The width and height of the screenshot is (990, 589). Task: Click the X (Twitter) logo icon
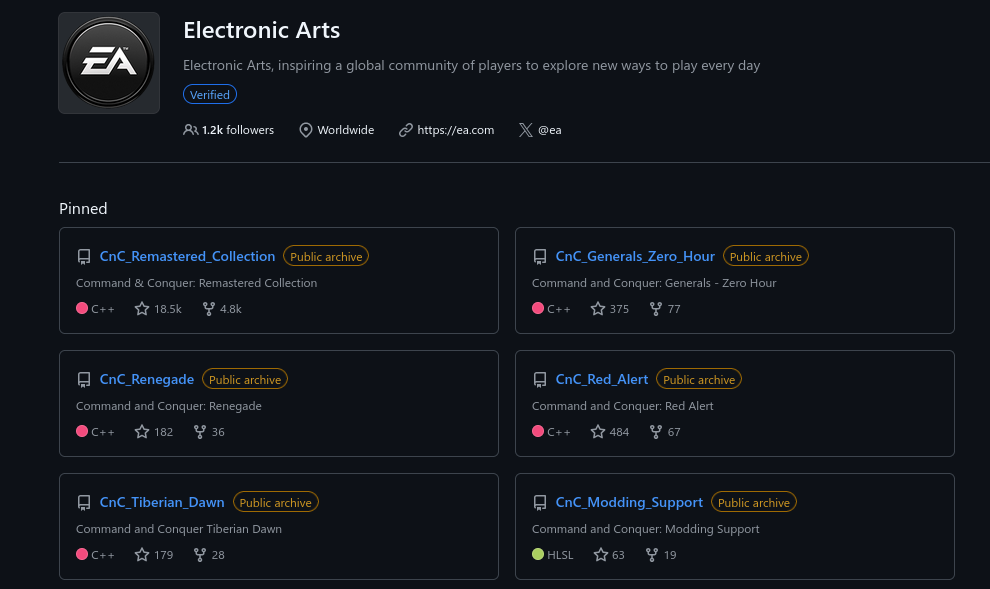(x=525, y=130)
